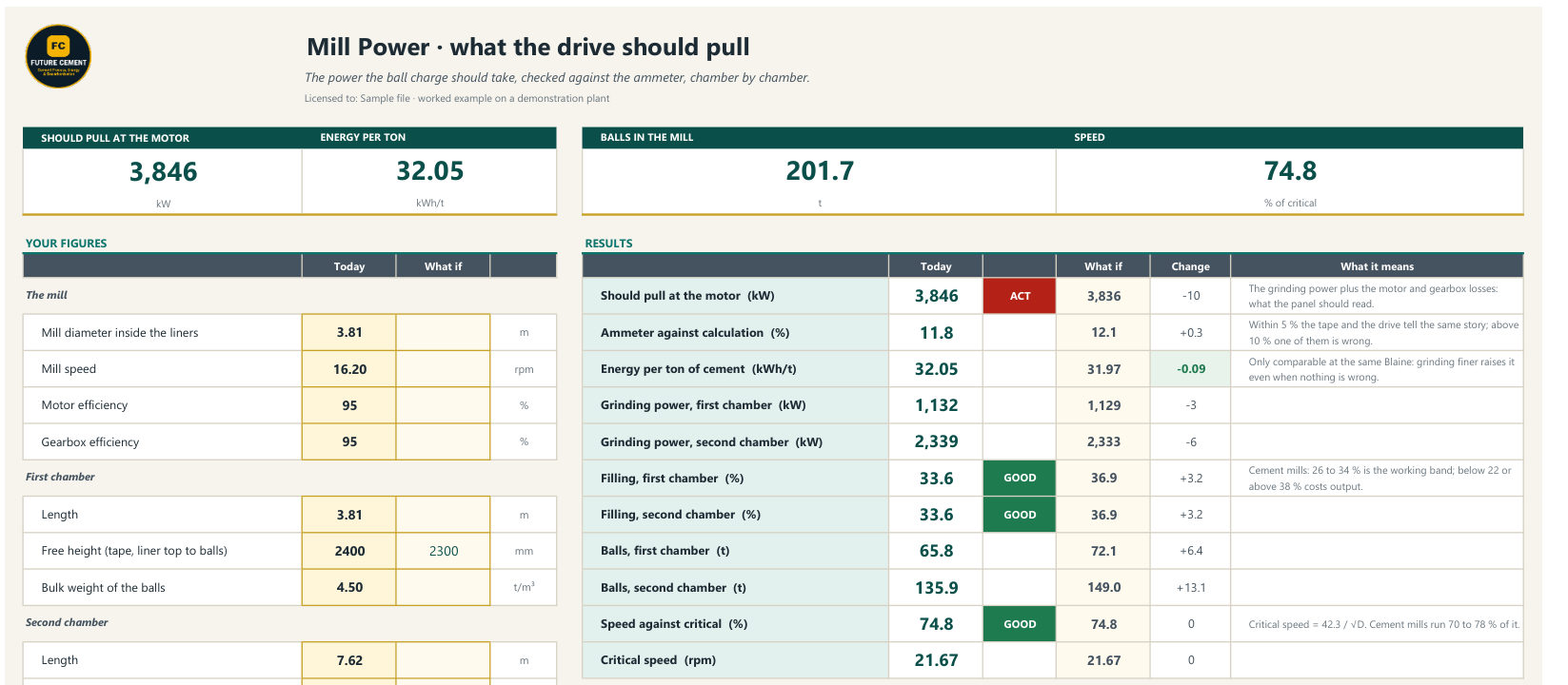The height and width of the screenshot is (685, 1568).
Task: Click the red ACT status badge
Action: [x=1020, y=296]
